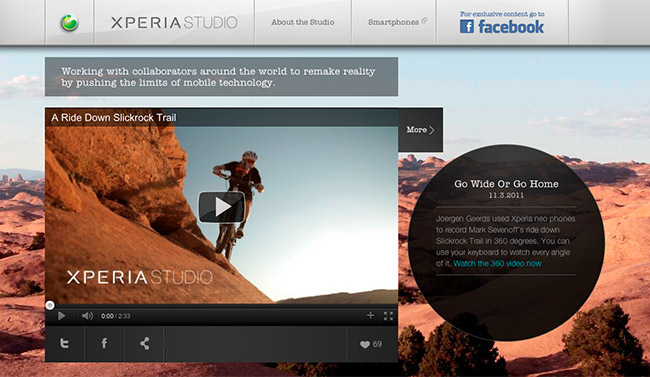This screenshot has width=650, height=377.
Task: Click the 0:00 / 2:33 time display
Action: point(115,316)
